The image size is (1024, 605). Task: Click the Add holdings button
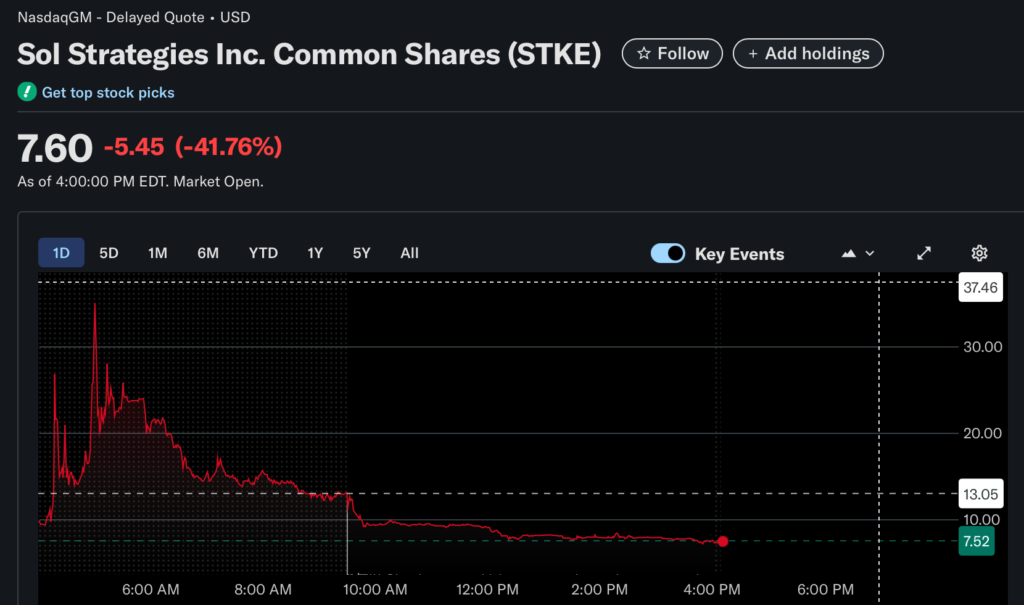point(808,54)
